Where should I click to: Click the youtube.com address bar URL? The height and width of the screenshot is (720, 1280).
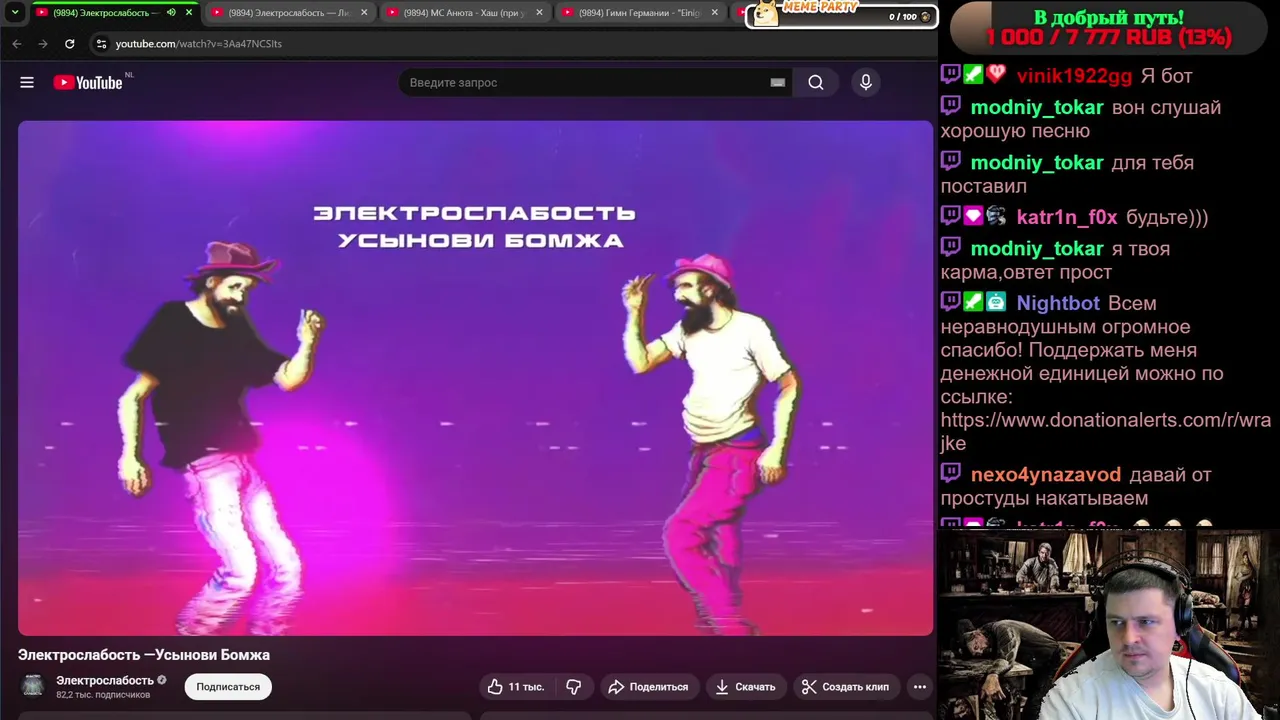tap(198, 44)
